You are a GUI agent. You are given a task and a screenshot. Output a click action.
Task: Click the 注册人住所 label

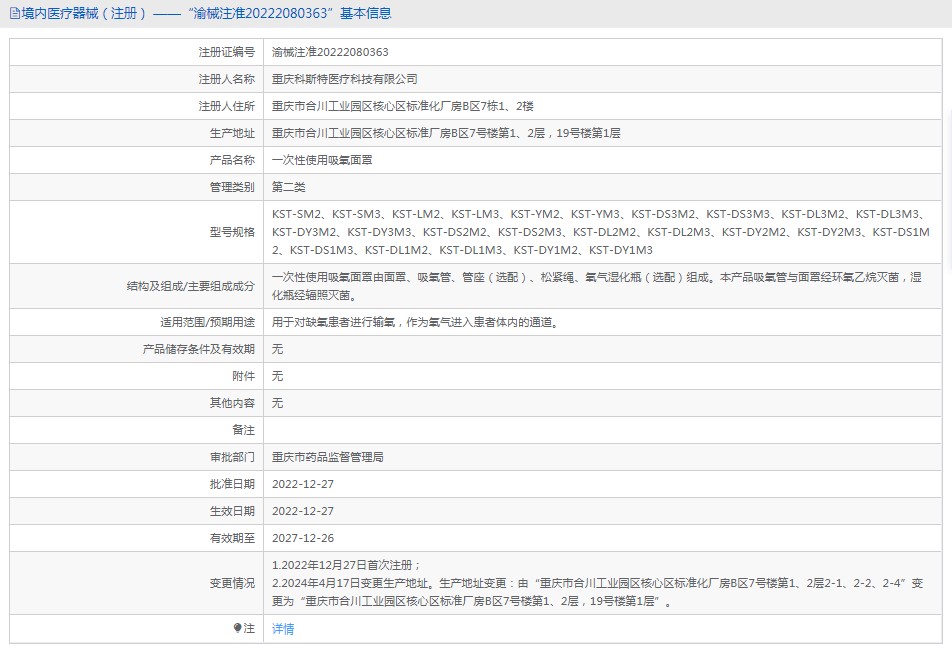click(x=226, y=106)
